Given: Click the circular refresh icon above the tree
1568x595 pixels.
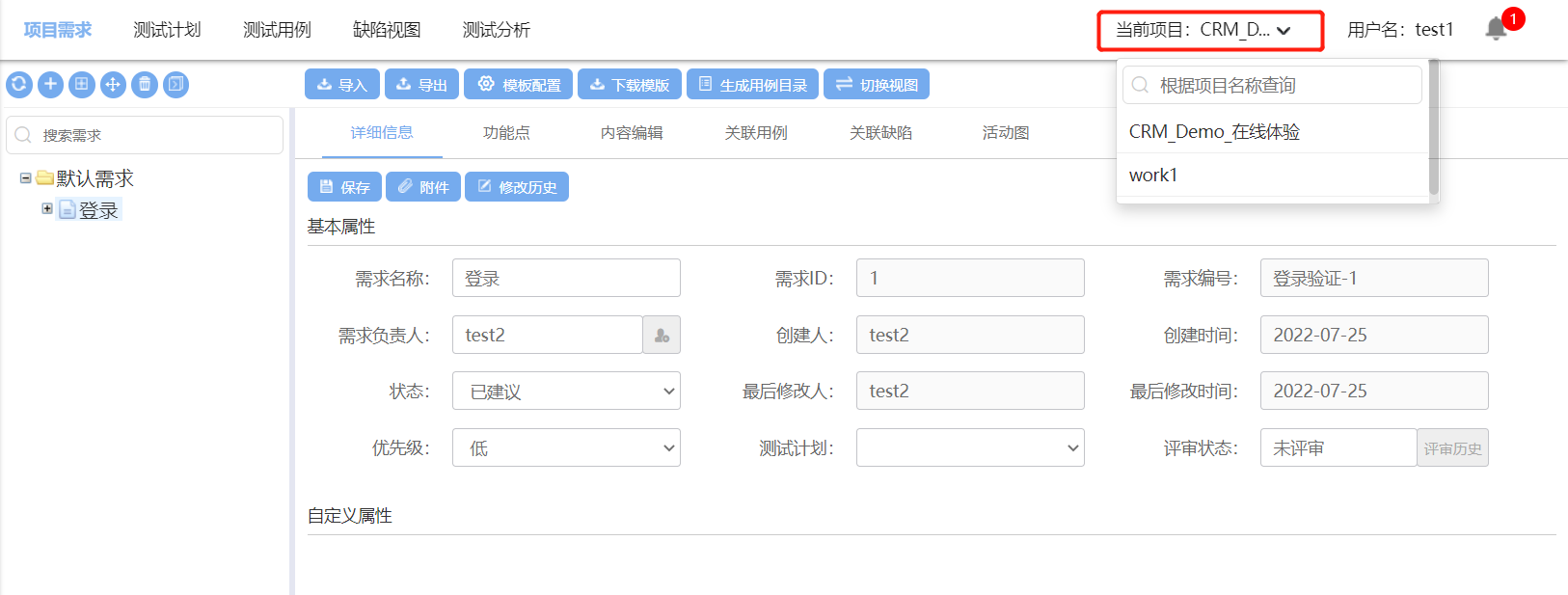Looking at the screenshot, I should pos(19,85).
